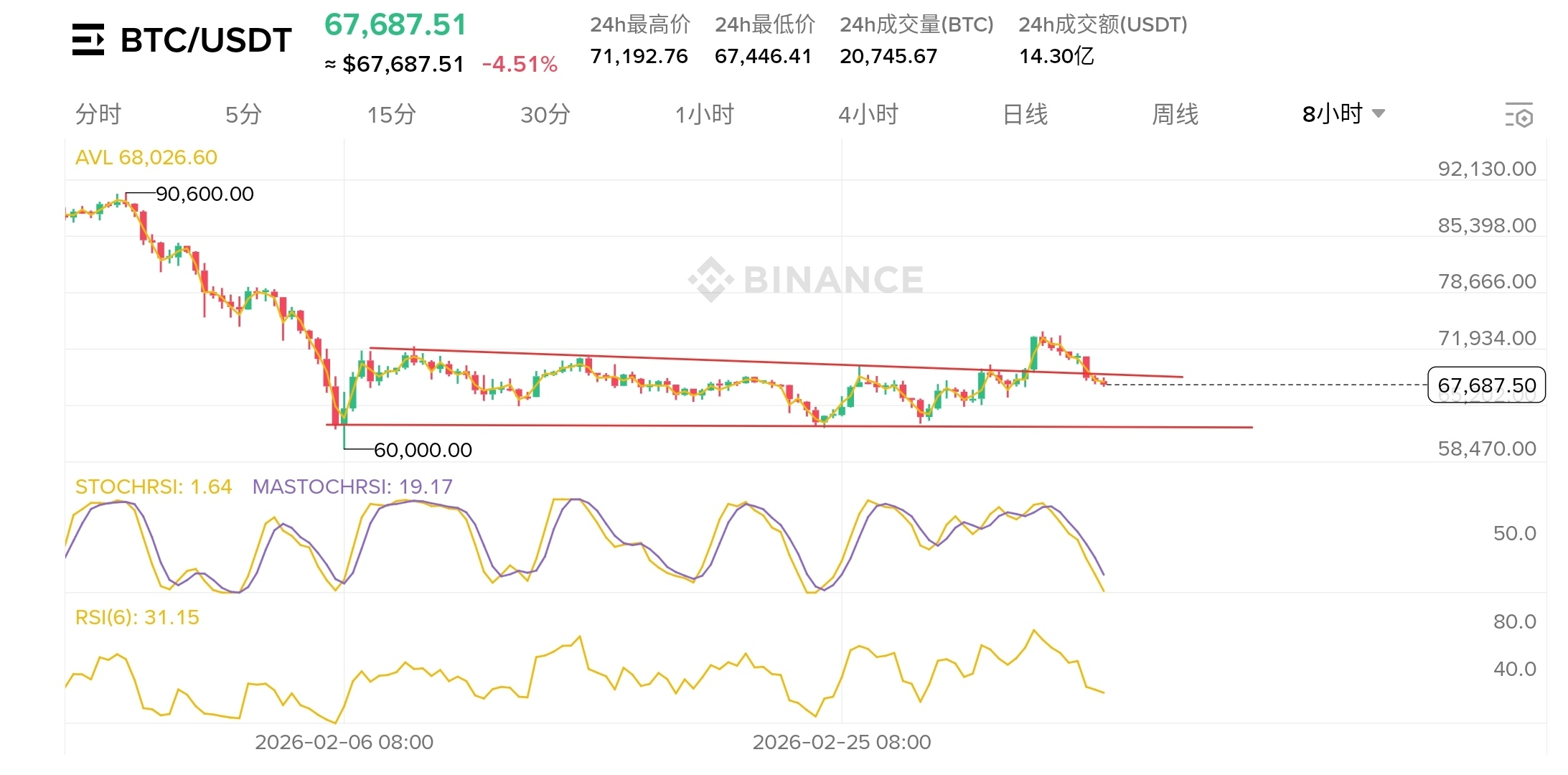This screenshot has width=1568, height=775.
Task: Click the AVL 68,026.60 label
Action: tap(146, 158)
